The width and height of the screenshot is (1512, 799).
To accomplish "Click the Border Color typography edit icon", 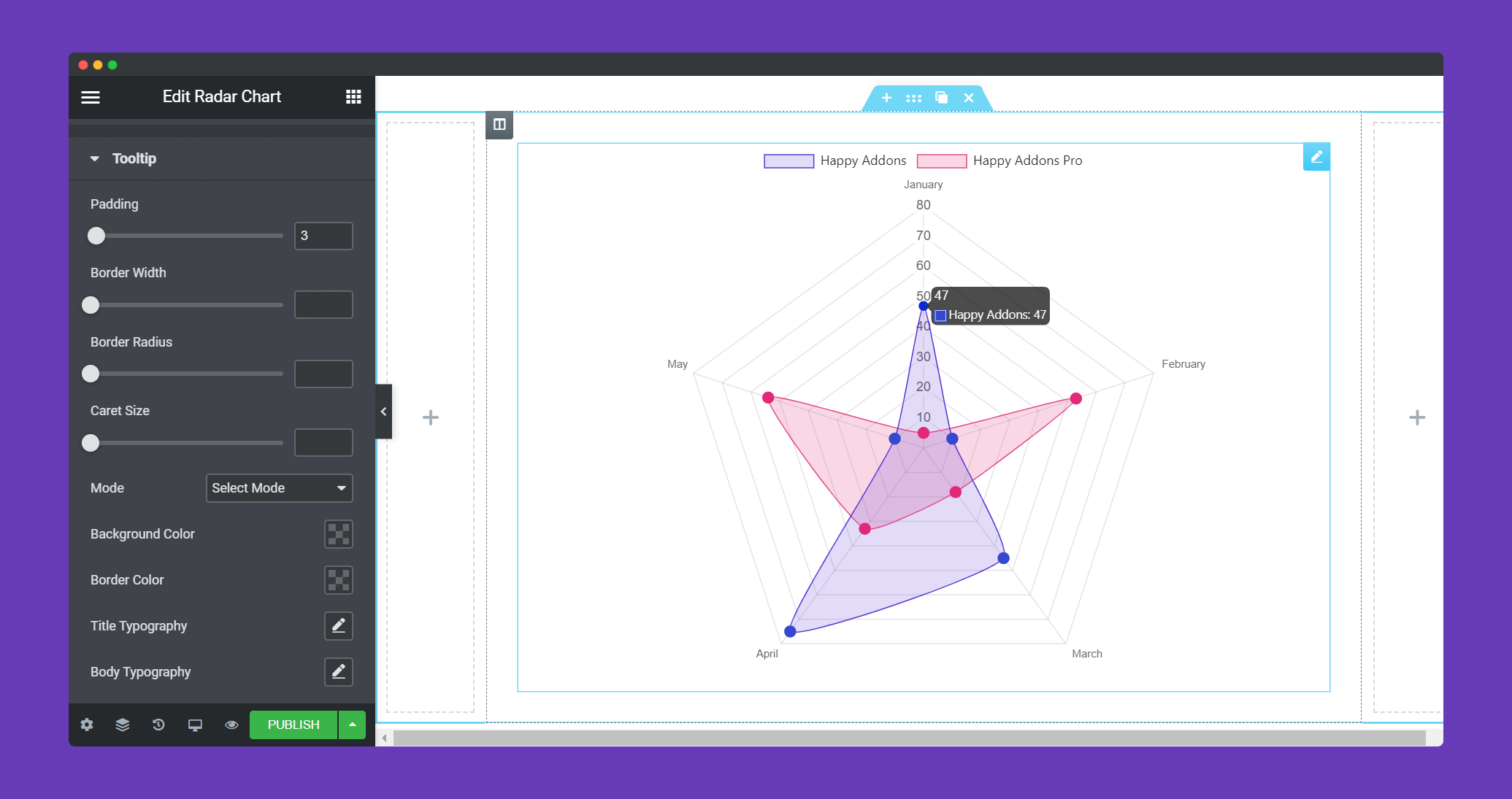I will pos(339,579).
